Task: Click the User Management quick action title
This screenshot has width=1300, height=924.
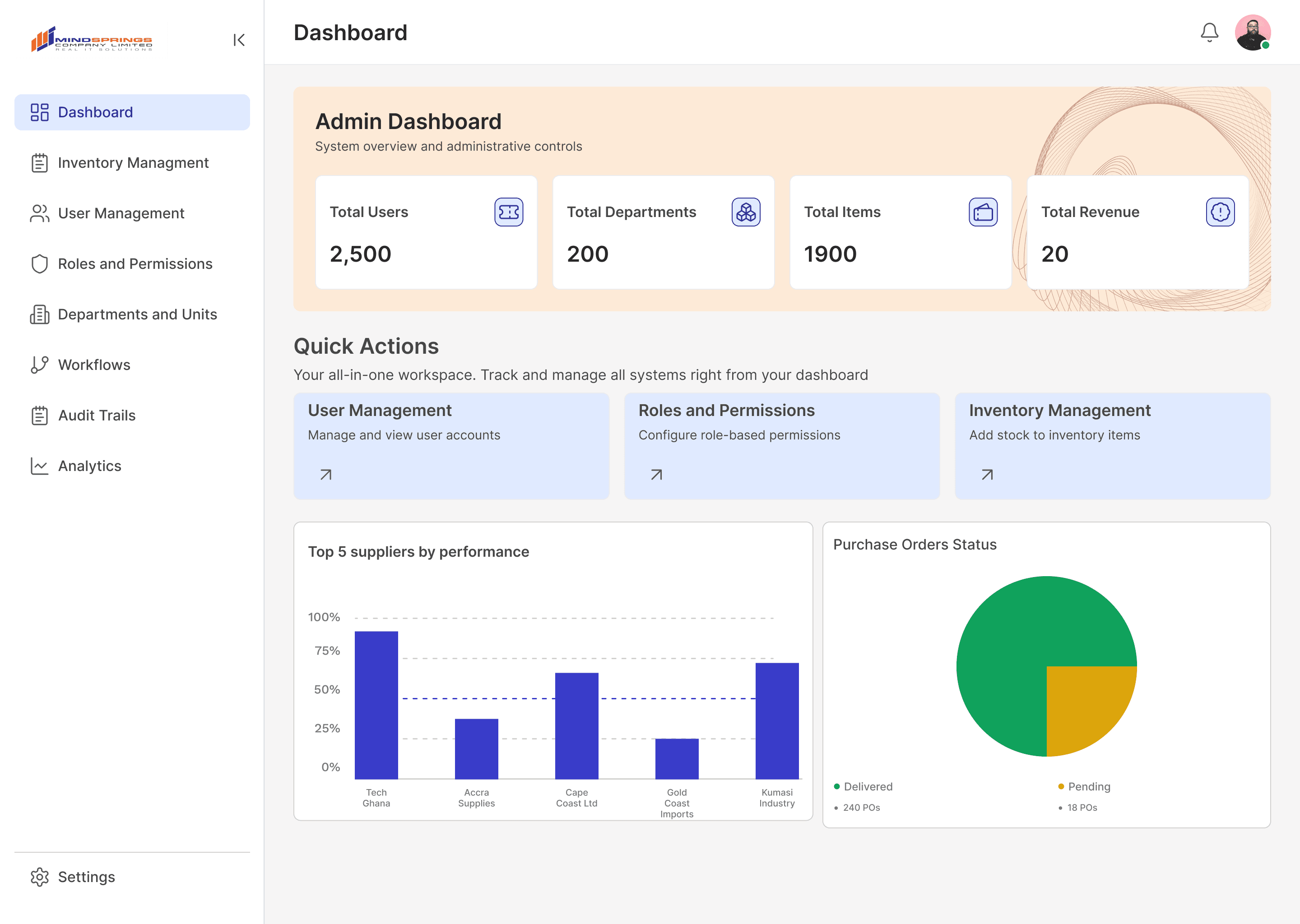Action: [x=380, y=410]
